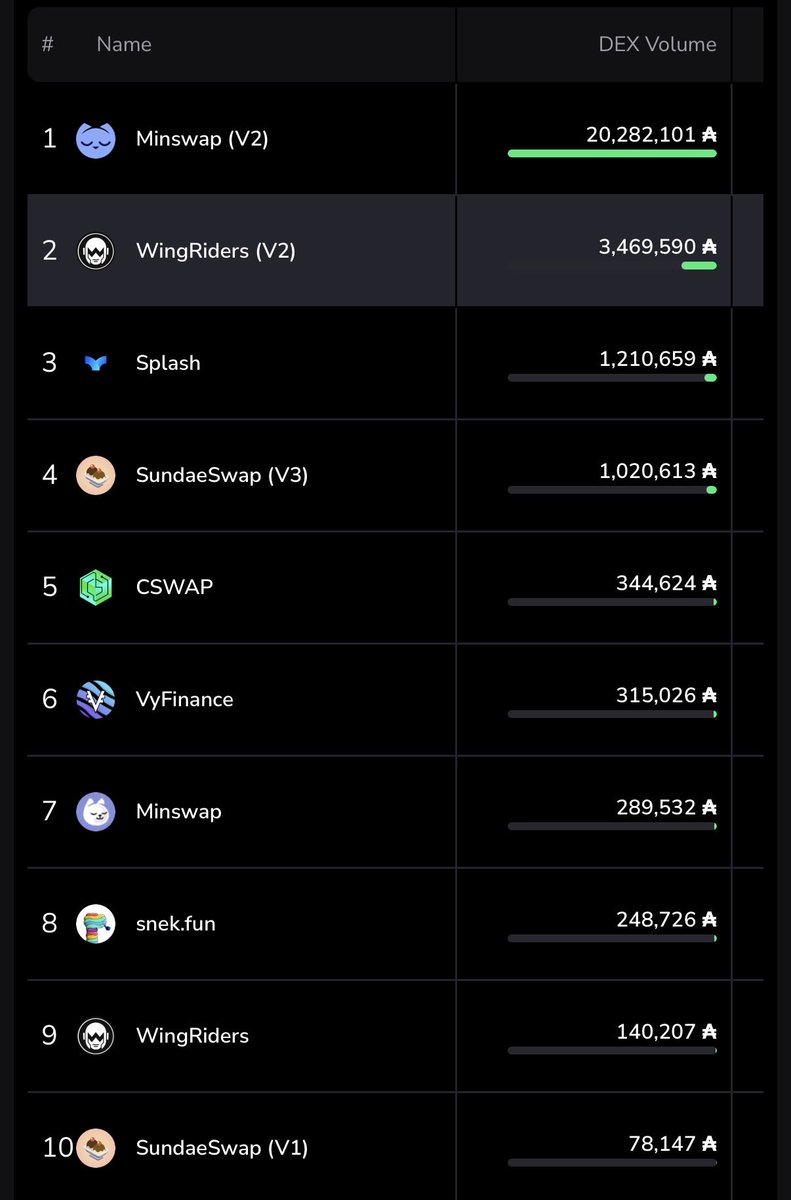The image size is (791, 1200).
Task: Click the CSWAP green hexagon icon
Action: (96, 587)
